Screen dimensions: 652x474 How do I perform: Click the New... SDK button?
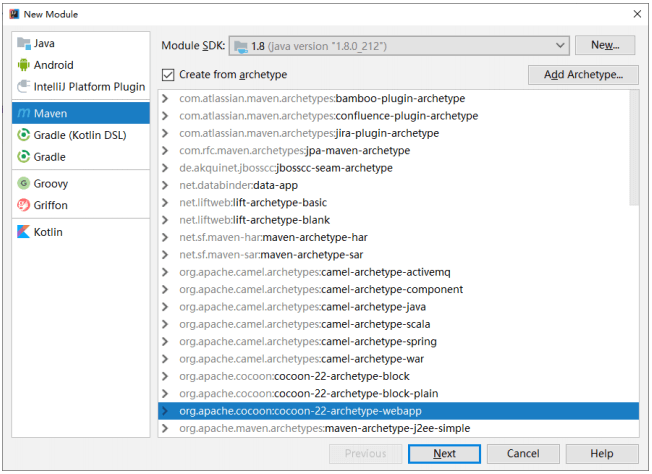(605, 45)
